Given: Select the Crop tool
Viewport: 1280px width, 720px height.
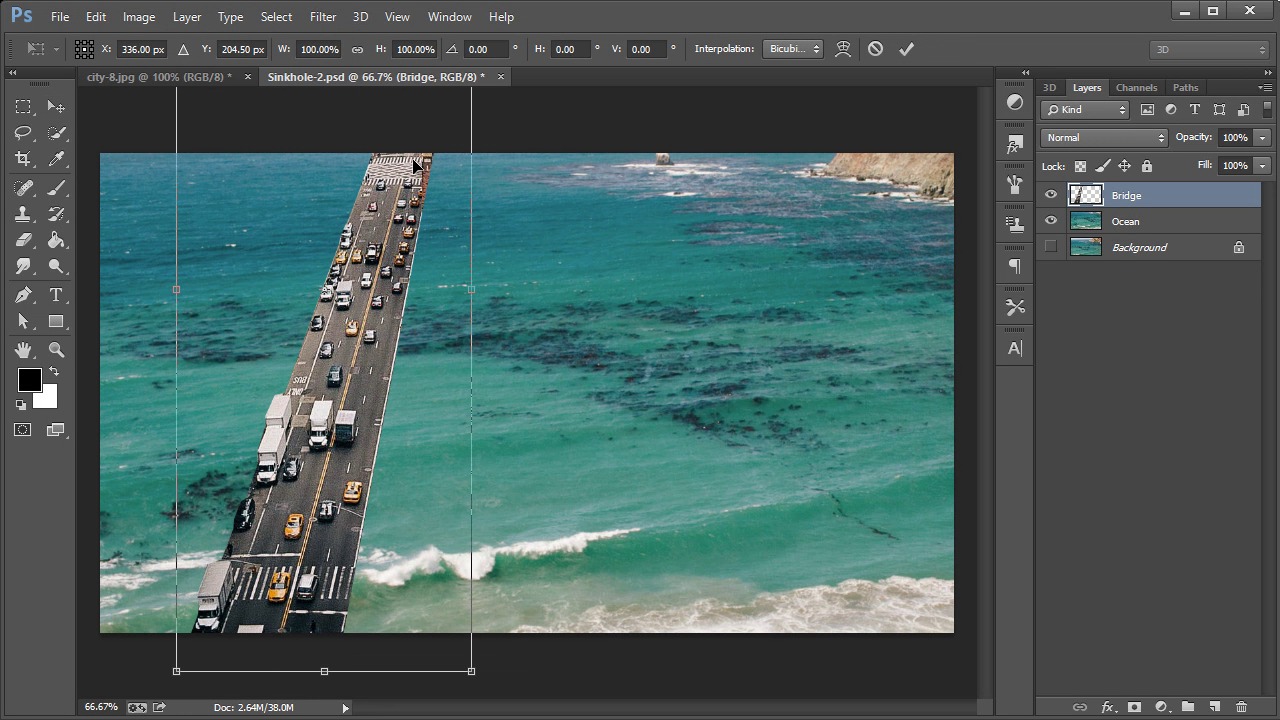Looking at the screenshot, I should pos(23,159).
